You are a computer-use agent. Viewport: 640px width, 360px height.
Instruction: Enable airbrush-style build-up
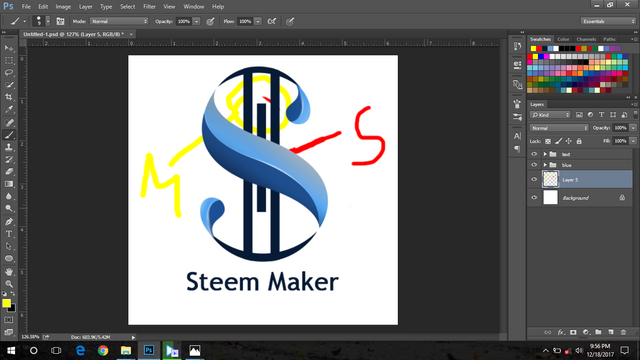point(271,21)
